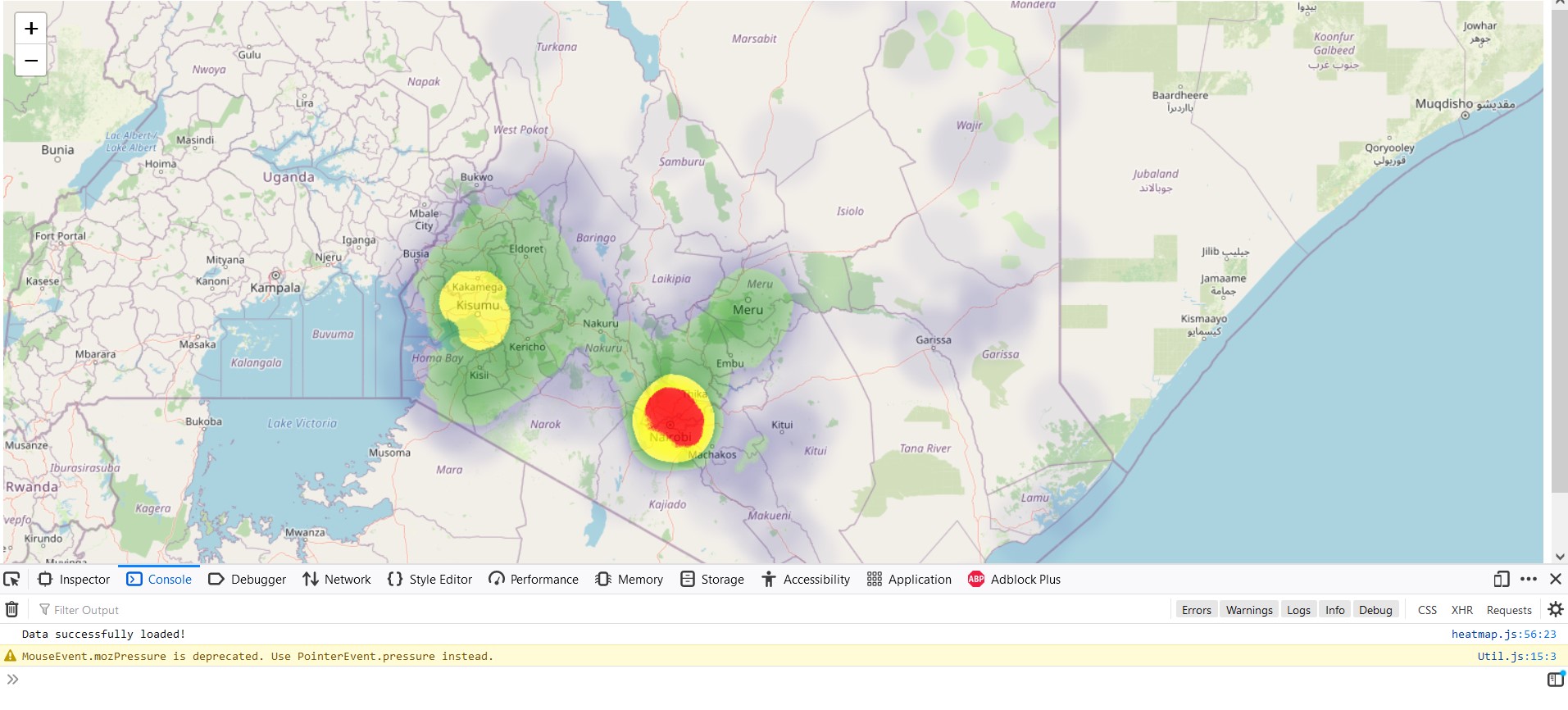The width and height of the screenshot is (1568, 710).
Task: Click the Turkana label on the map
Action: point(557,47)
